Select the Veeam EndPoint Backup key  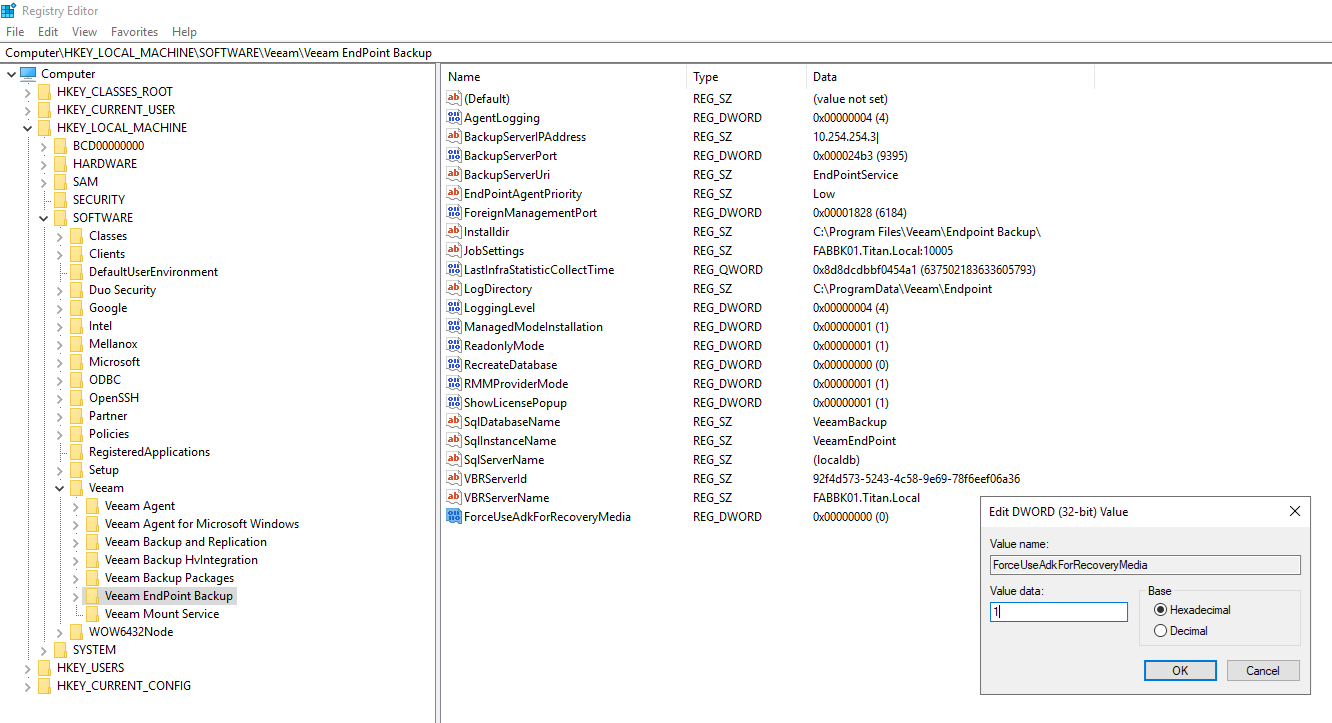click(x=169, y=596)
